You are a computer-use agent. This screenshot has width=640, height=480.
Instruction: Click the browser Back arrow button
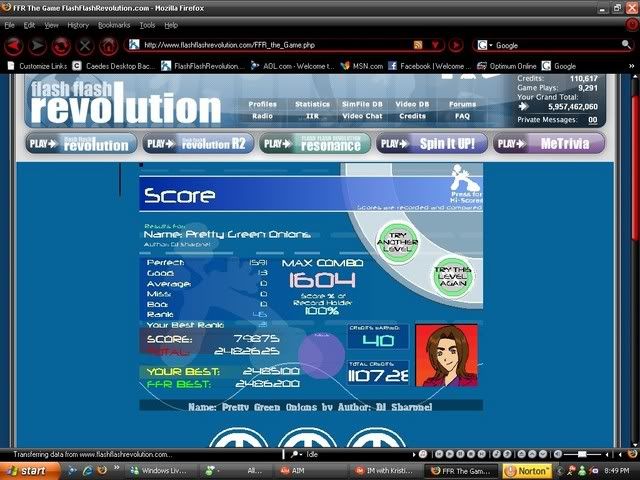(13, 45)
